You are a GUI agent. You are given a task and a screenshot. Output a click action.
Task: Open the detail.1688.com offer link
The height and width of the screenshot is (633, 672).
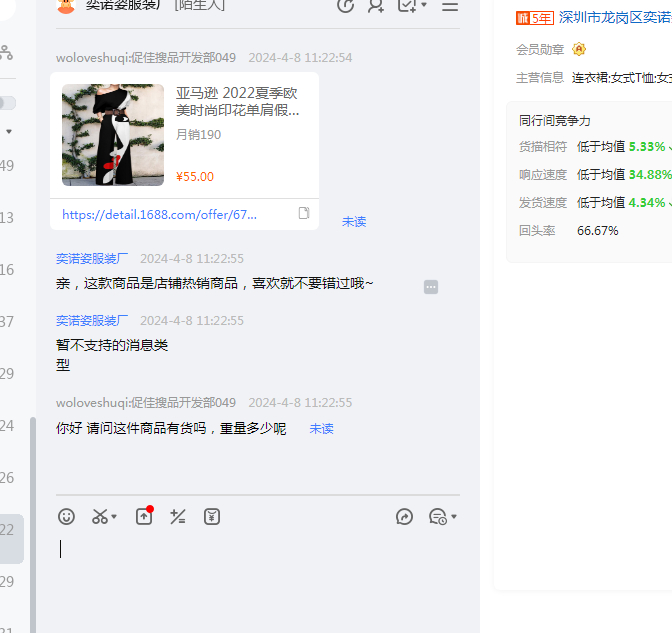(x=159, y=214)
